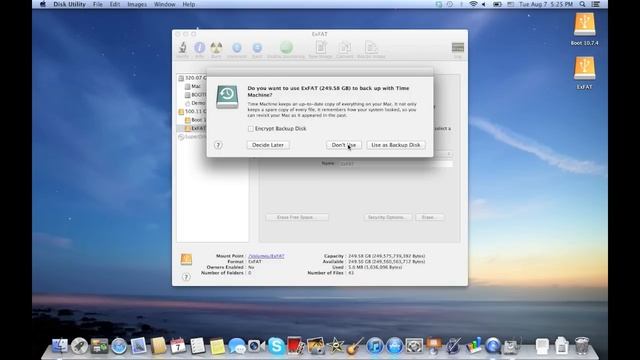Click the Enable Journaling toolbar icon
640x360 pixels.
[x=286, y=47]
